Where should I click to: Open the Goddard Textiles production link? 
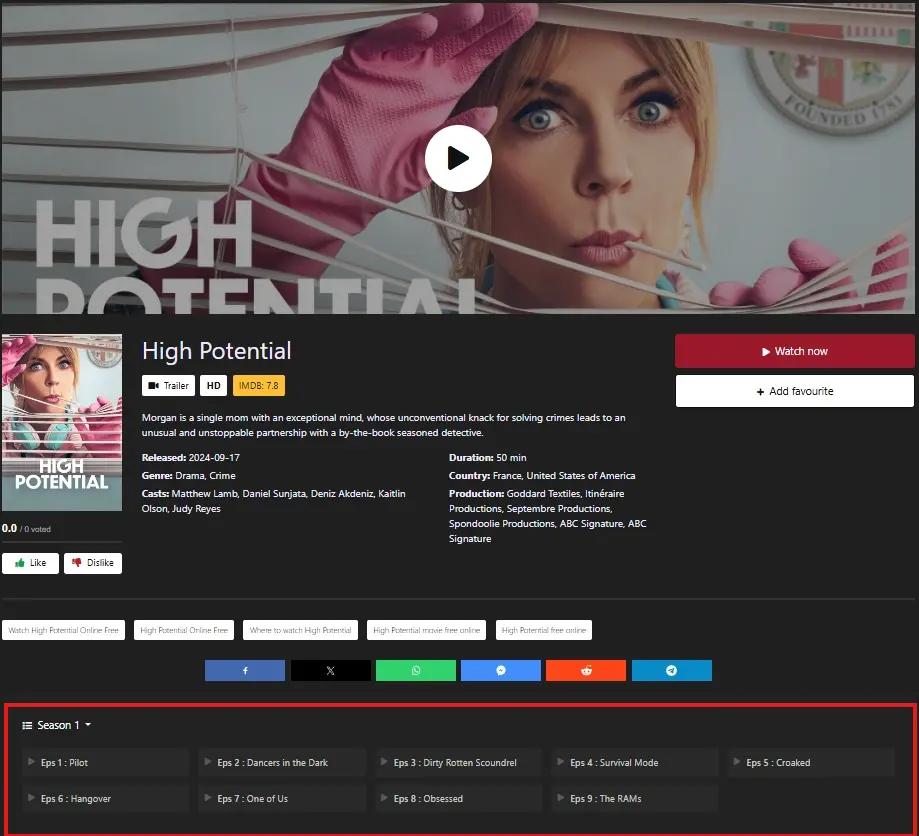[543, 494]
